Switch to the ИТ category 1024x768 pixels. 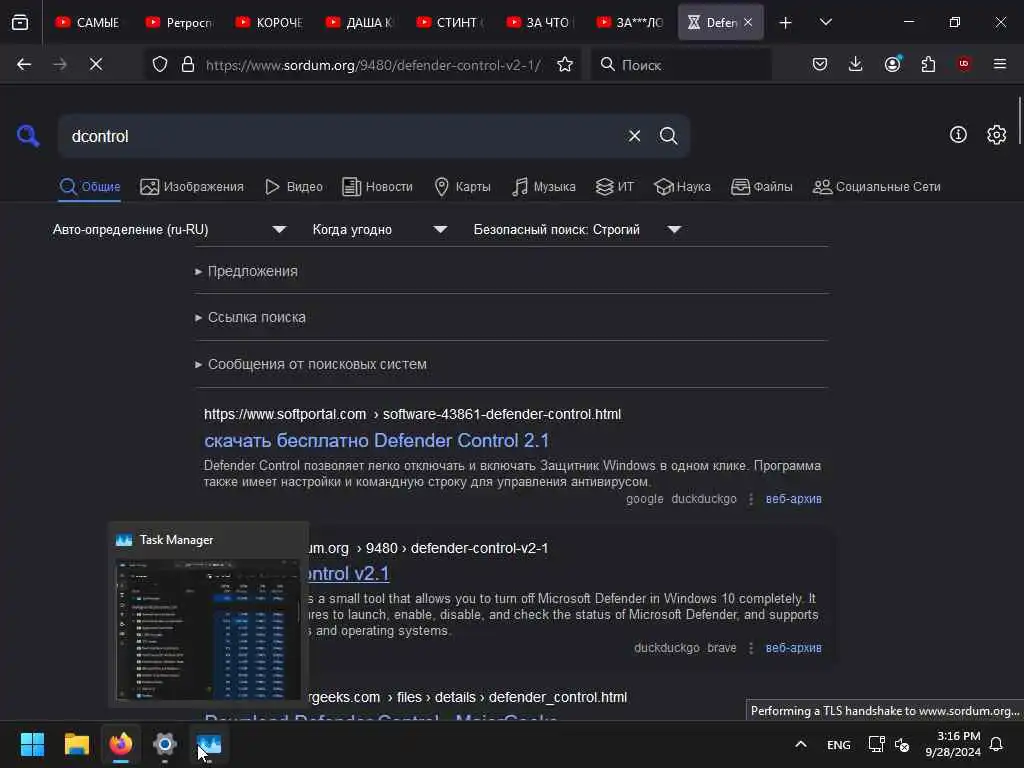pyautogui.click(x=615, y=187)
